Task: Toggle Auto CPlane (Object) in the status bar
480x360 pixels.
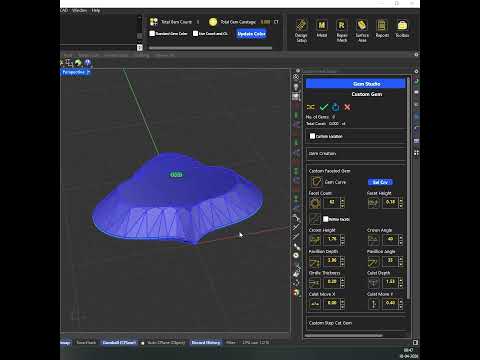Action: pos(166,342)
